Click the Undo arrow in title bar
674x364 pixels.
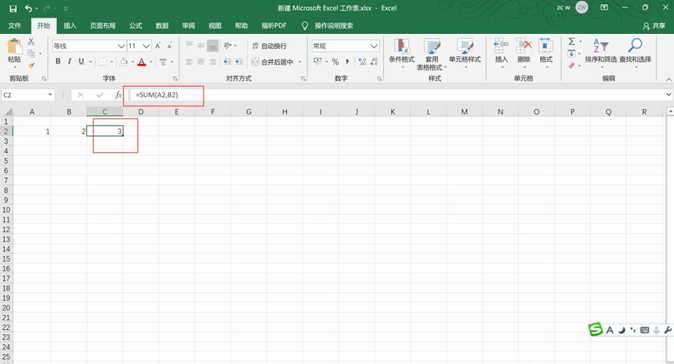point(28,9)
